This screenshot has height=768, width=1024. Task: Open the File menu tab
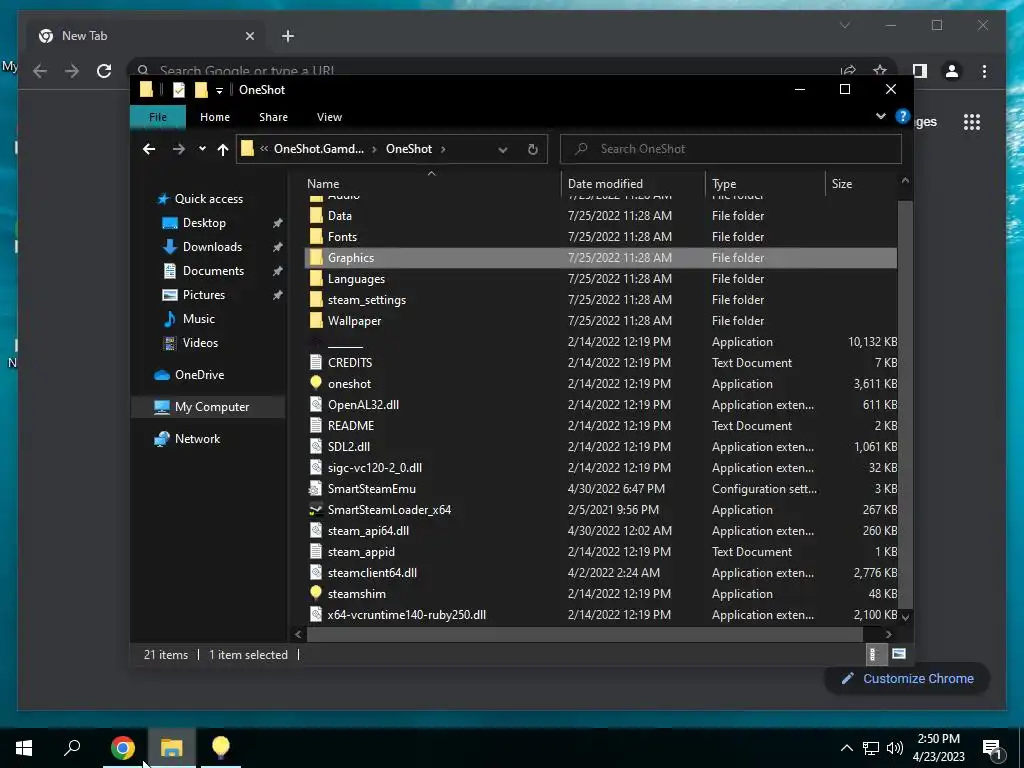point(157,117)
